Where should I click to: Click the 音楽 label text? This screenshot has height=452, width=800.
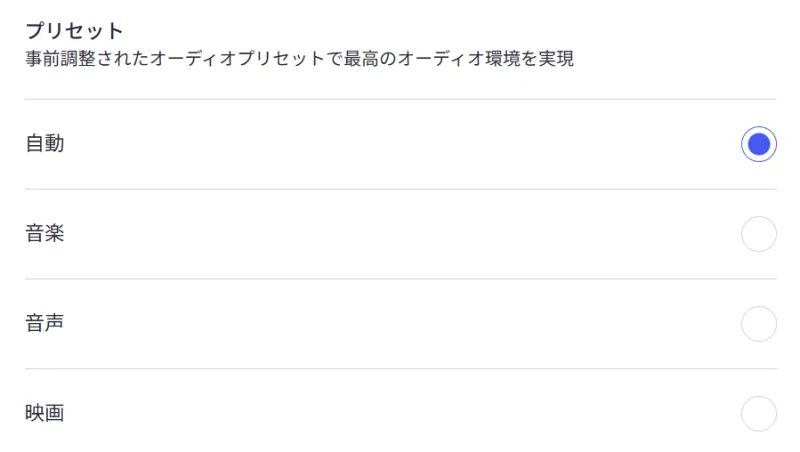click(x=45, y=234)
